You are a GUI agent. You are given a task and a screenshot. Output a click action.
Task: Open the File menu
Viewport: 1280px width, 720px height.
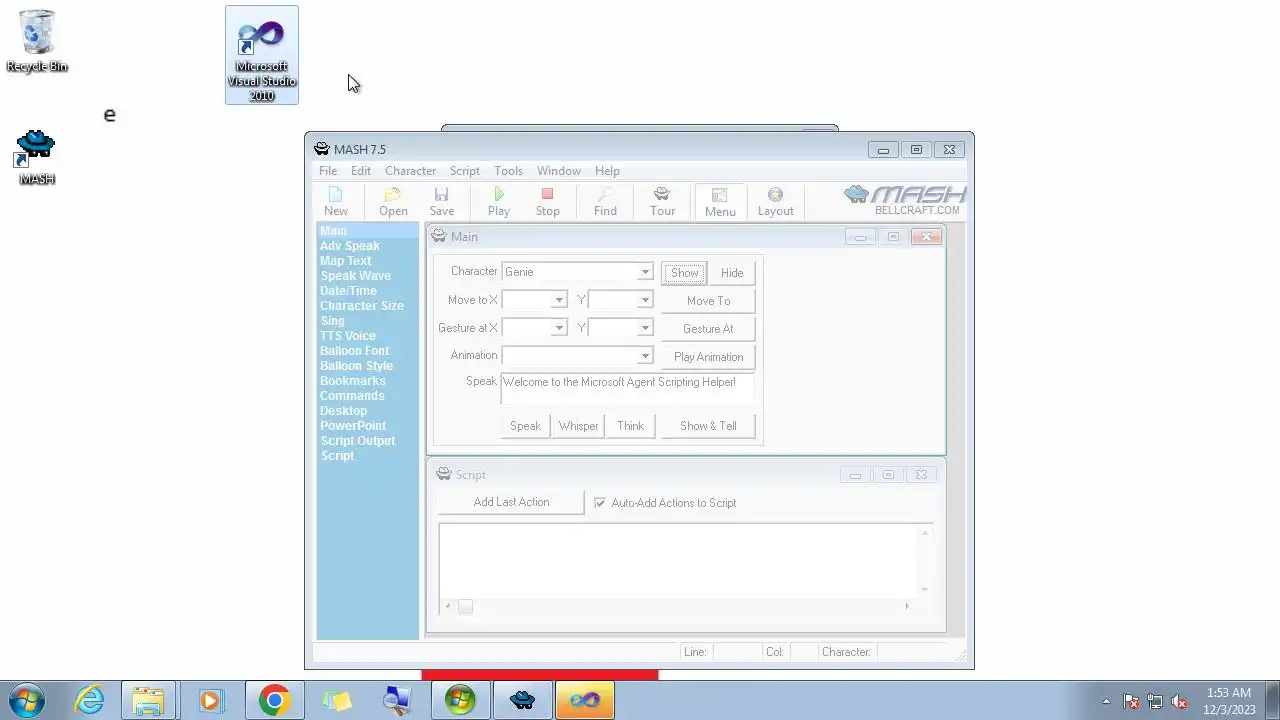pyautogui.click(x=328, y=171)
